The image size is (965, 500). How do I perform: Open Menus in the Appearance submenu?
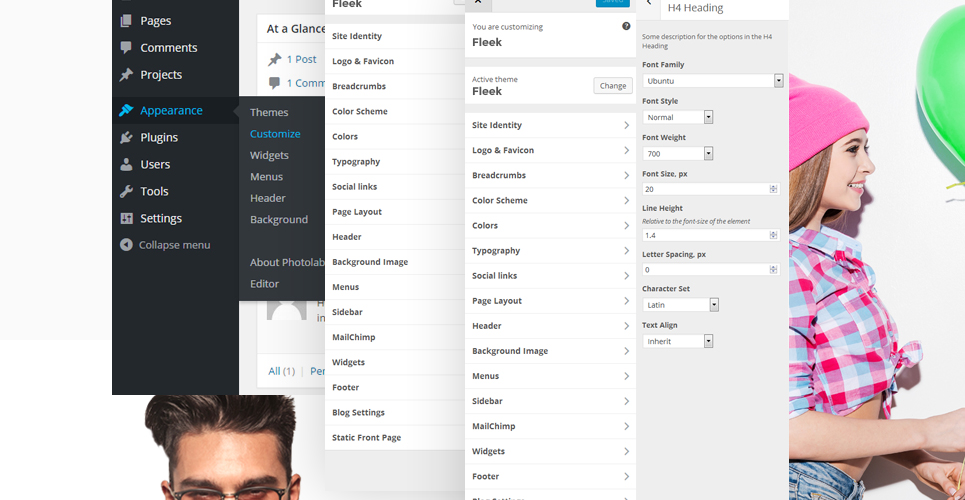click(266, 177)
